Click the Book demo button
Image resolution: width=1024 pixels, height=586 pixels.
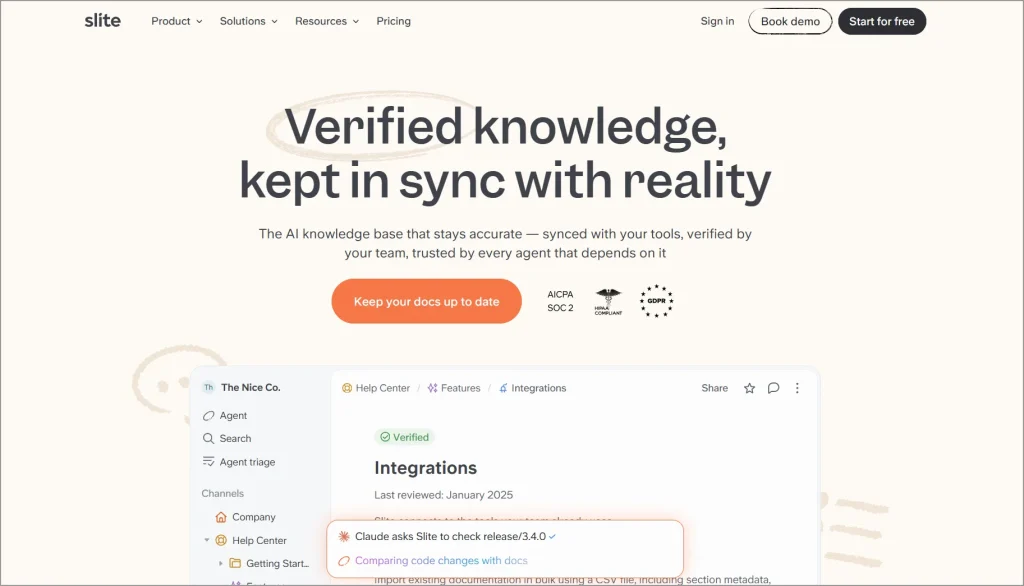click(x=790, y=22)
